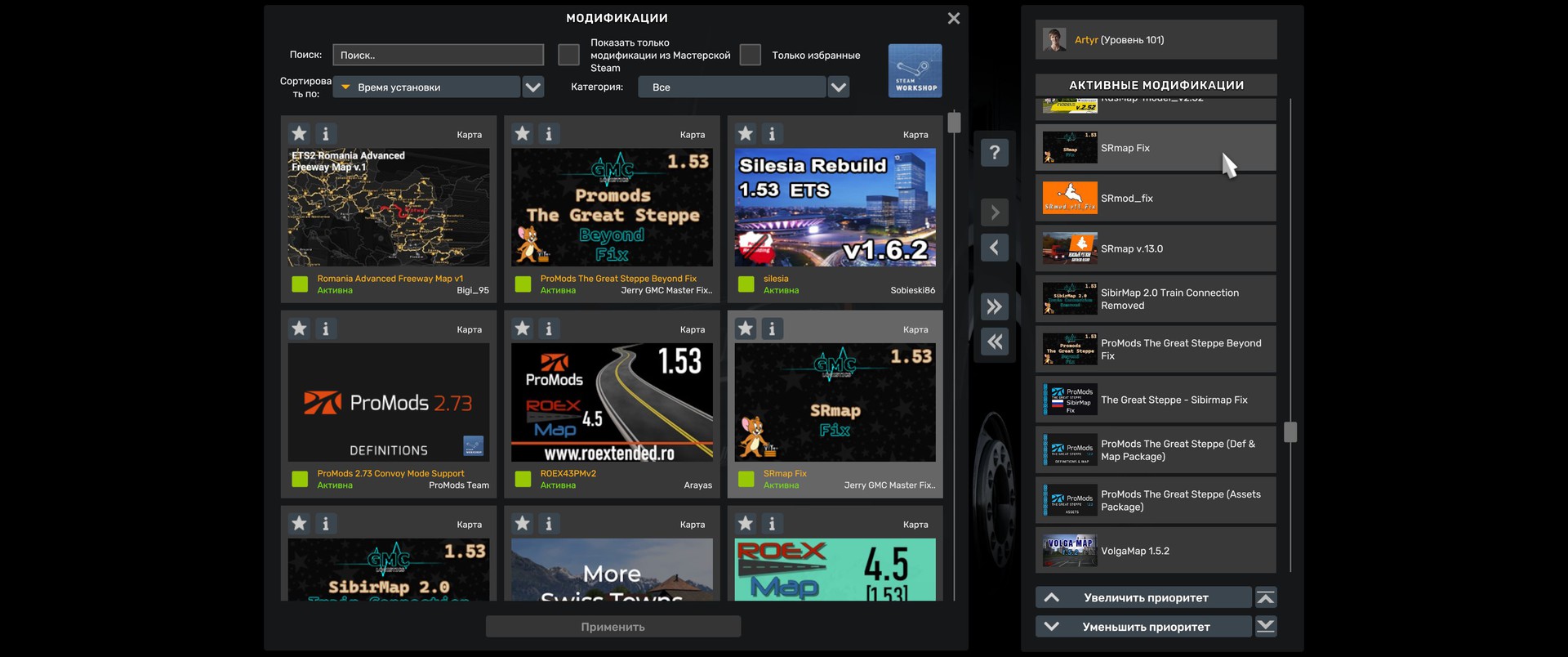Click Уменьшить приоритет button
Screen dimensions: 1568x657
click(1143, 627)
